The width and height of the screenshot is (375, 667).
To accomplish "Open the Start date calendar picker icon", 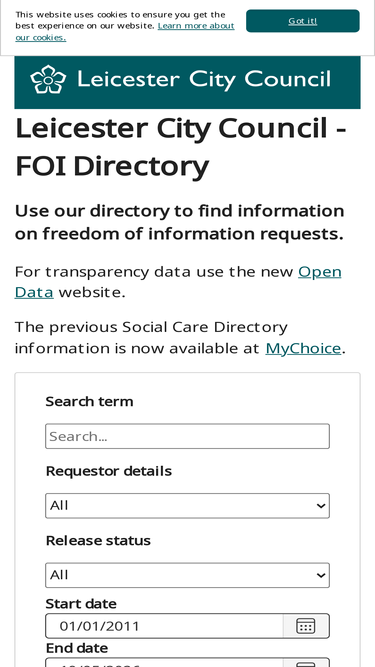I will pyautogui.click(x=306, y=626).
